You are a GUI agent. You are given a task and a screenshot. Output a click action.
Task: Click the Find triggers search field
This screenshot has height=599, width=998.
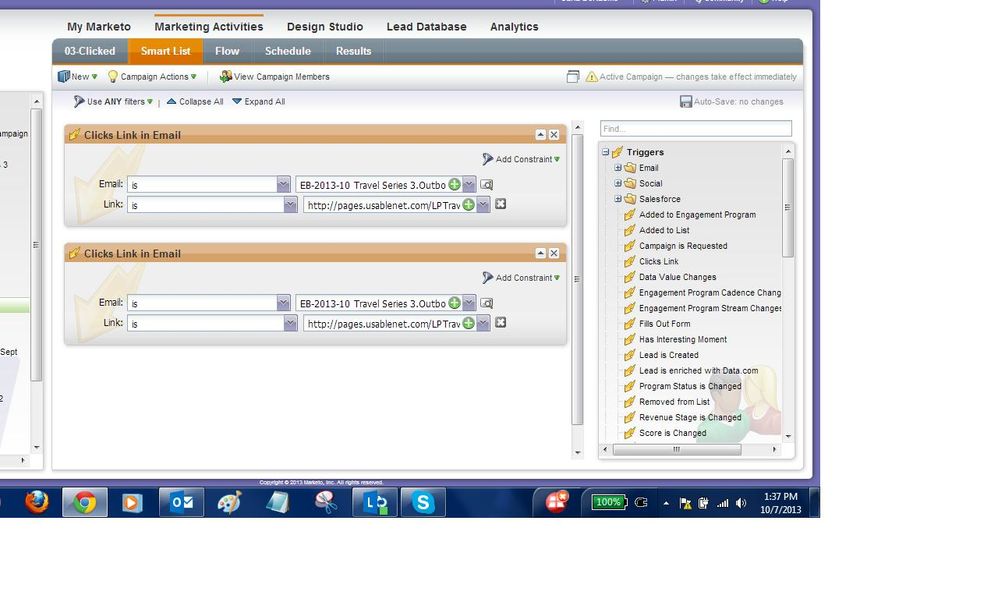(x=696, y=129)
